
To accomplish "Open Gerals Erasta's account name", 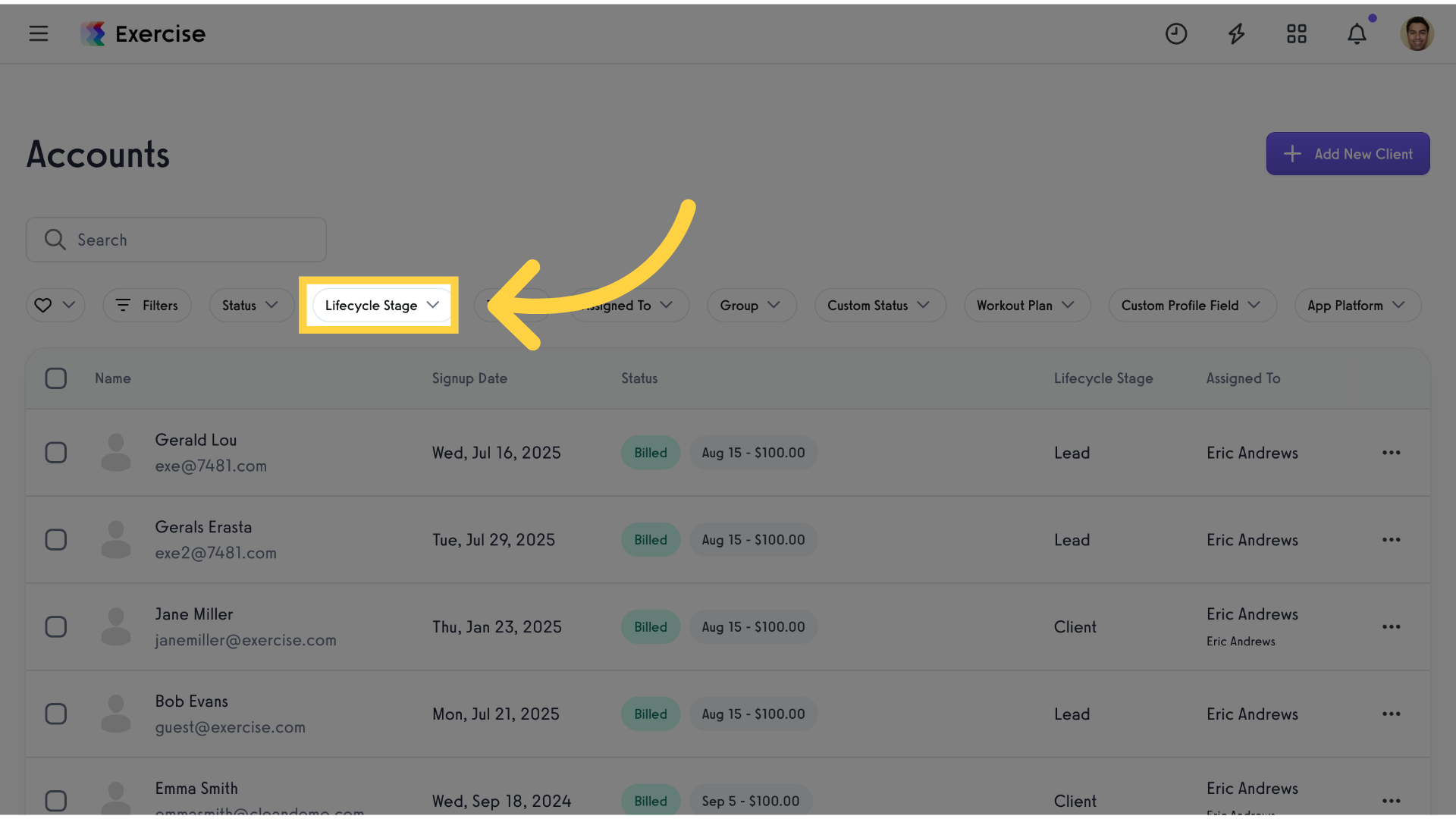I will (x=203, y=527).
